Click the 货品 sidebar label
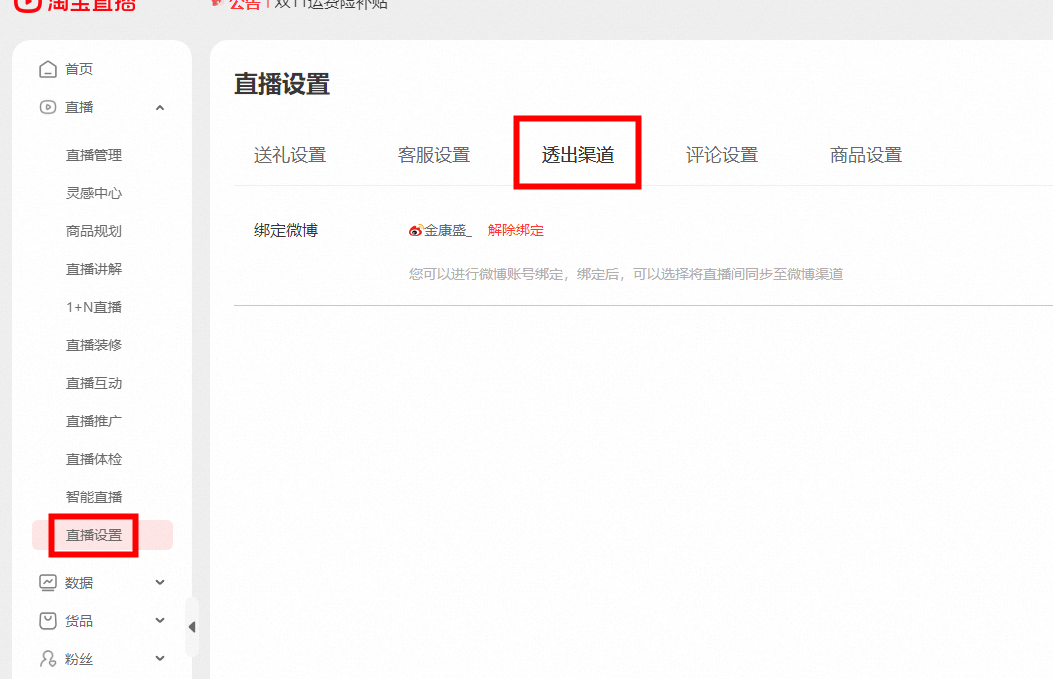This screenshot has width=1053, height=679. 79,621
